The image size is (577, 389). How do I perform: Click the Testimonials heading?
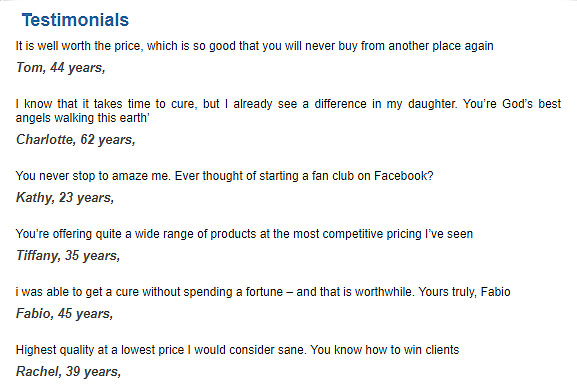[75, 20]
